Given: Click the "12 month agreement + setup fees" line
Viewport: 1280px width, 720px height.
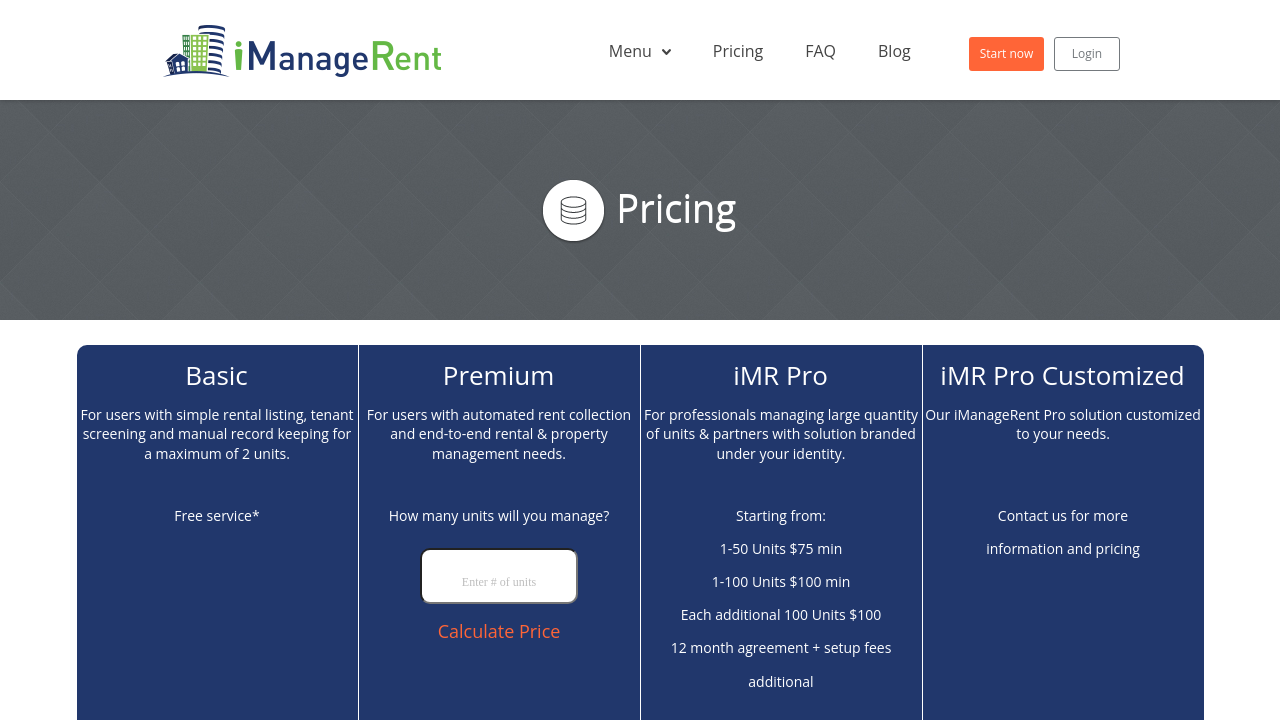Looking at the screenshot, I should click(x=781, y=648).
